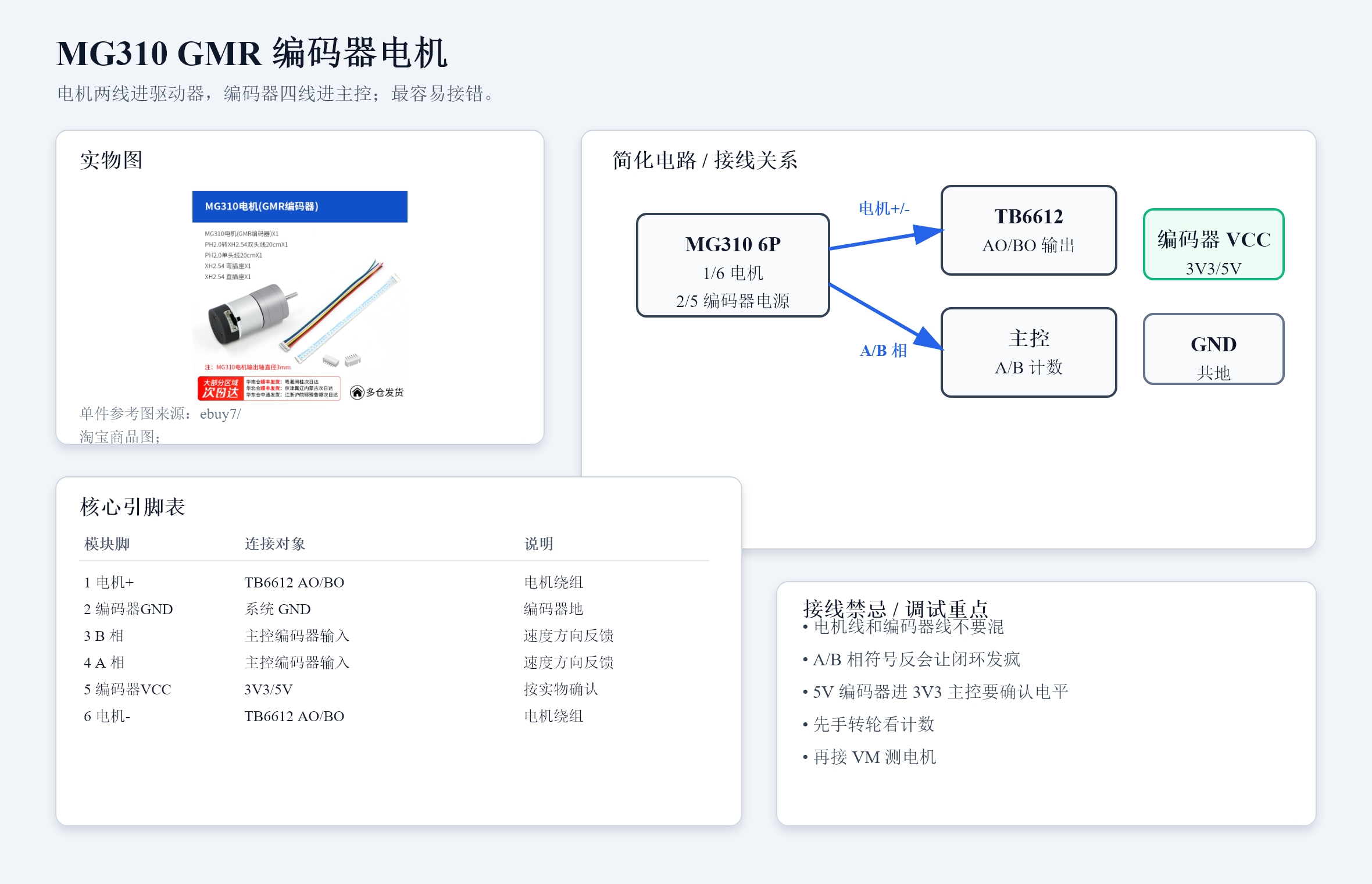Click the 核心引脚表 heading

pos(133,507)
